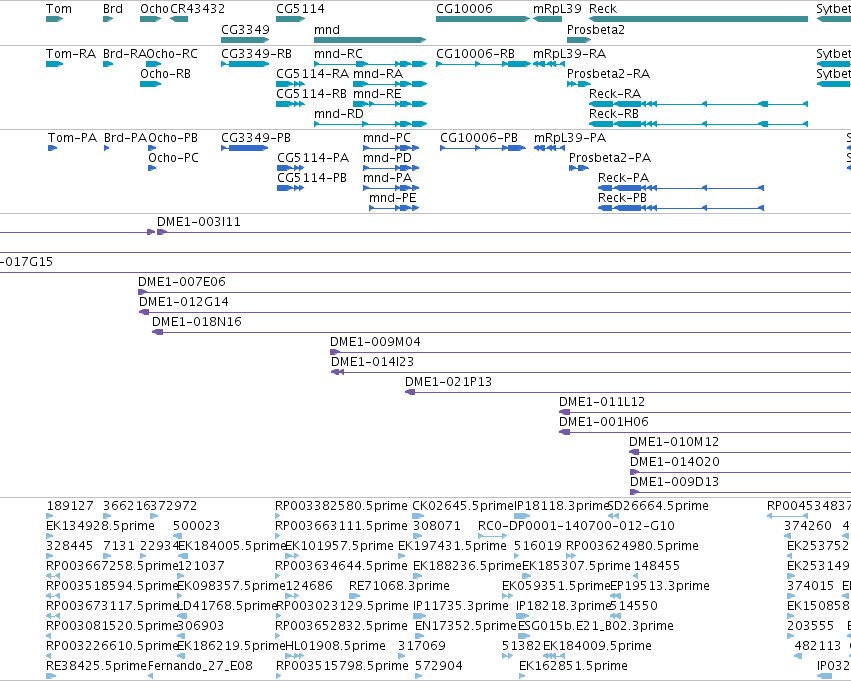Select BAC clone DME1-012G14
851x681 pixels.
click(x=495, y=313)
